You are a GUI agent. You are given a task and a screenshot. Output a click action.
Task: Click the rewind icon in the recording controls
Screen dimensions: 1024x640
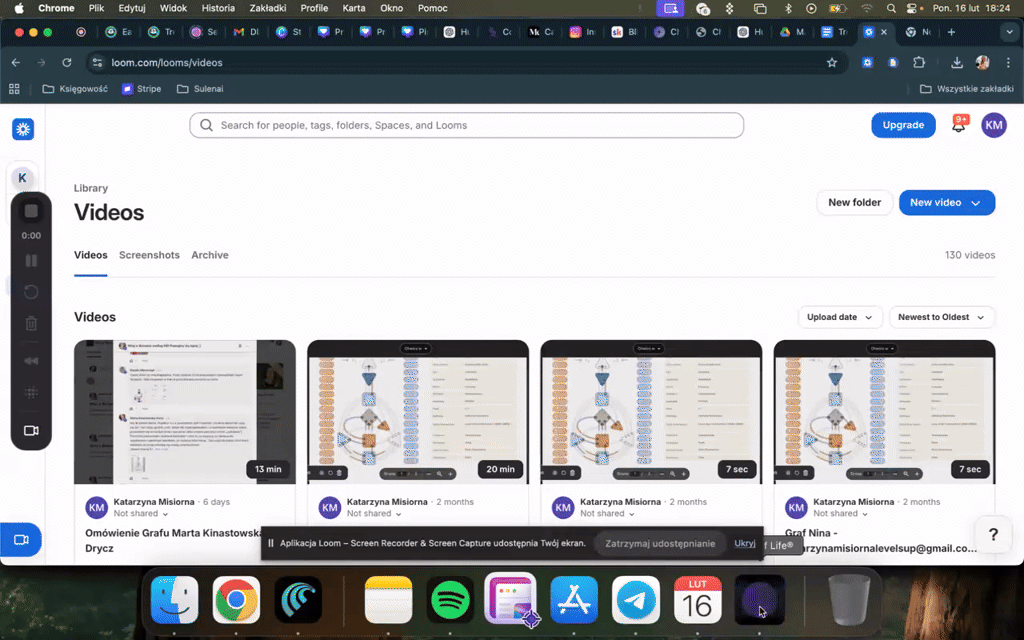pos(31,360)
